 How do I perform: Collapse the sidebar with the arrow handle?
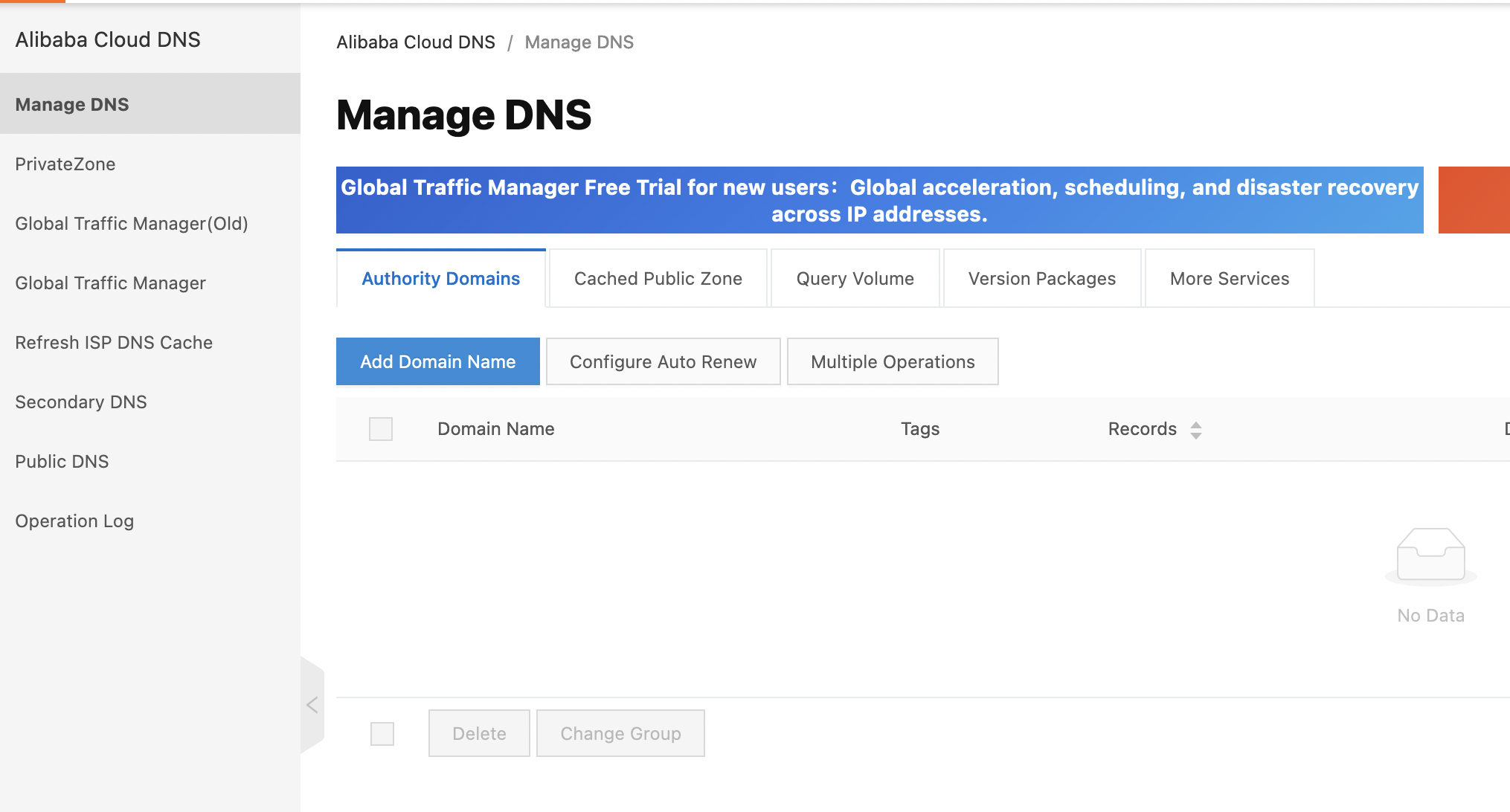[x=312, y=705]
